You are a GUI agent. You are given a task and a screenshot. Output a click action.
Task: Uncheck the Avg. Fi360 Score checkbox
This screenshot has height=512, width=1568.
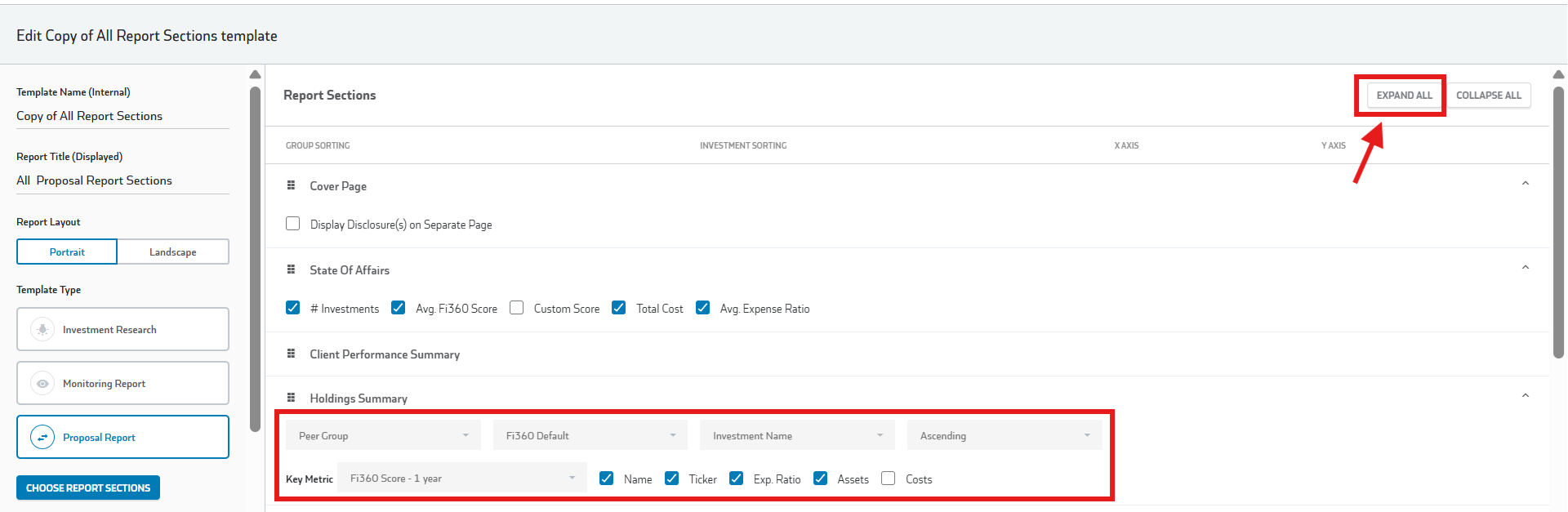(399, 308)
